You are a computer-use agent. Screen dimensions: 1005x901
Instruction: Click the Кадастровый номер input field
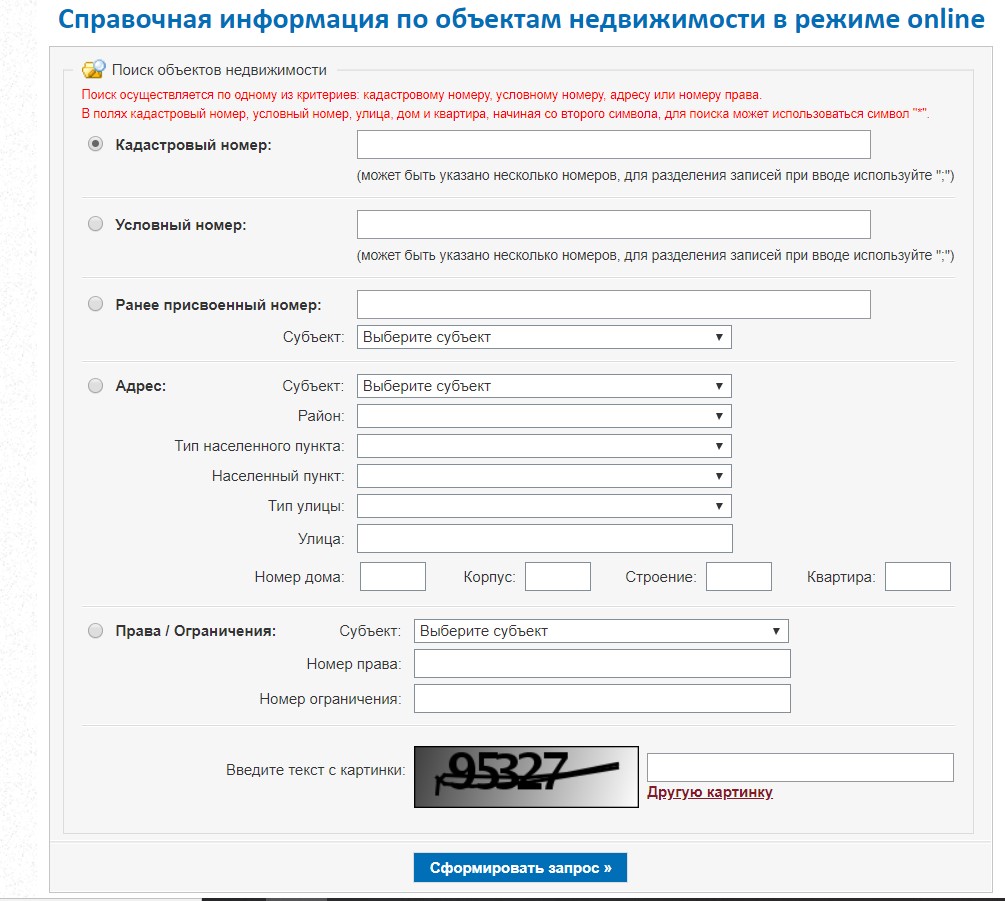coord(613,144)
